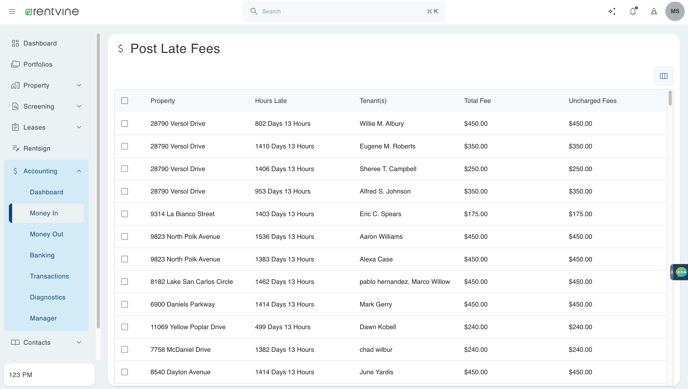
Task: Sort by the Hours Late column header
Action: (x=271, y=101)
